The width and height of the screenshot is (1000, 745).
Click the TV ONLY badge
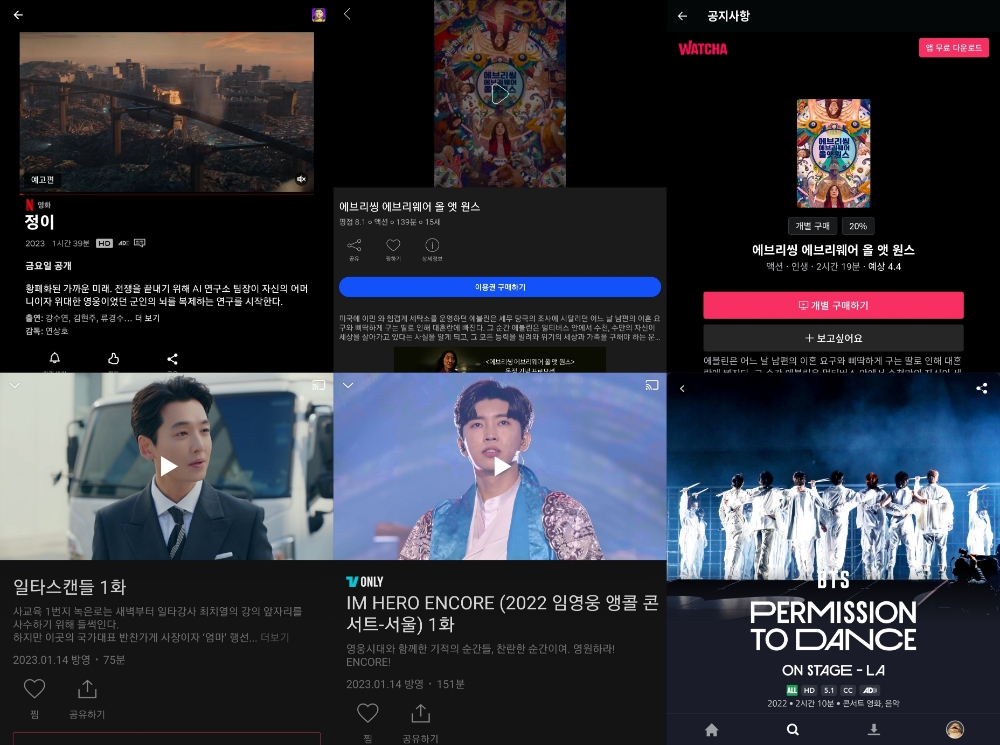coord(365,582)
